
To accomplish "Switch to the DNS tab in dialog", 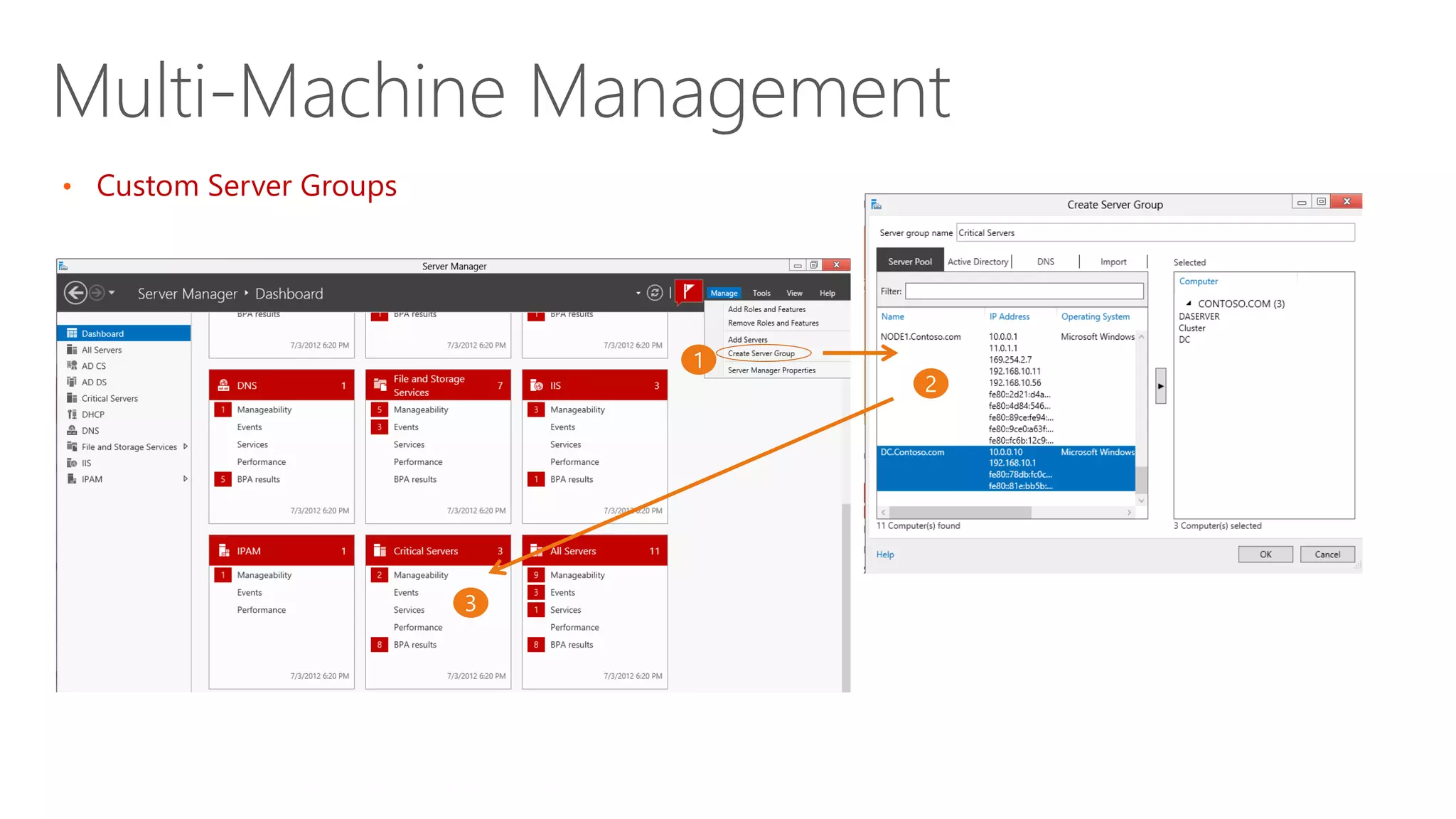I will pyautogui.click(x=1045, y=262).
